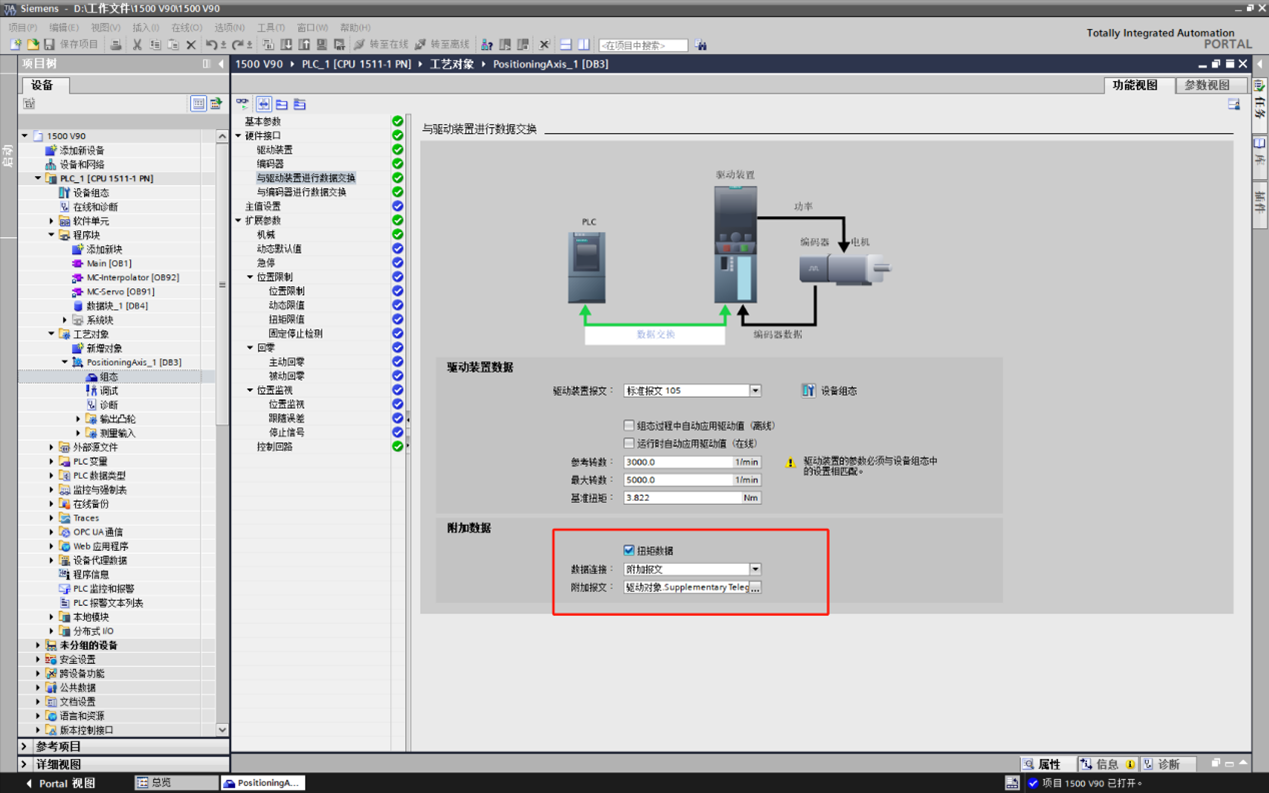
Task: Collapse the PLC_1 [CPU 1511-1 PN] node
Action: coord(38,179)
